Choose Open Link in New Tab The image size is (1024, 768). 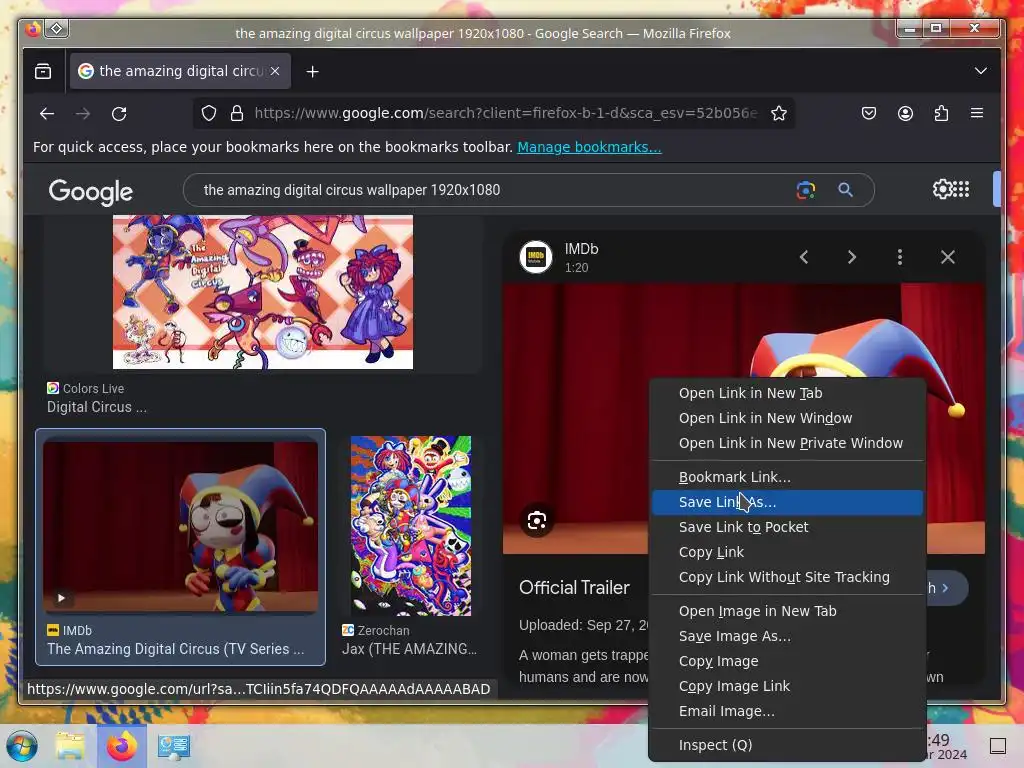click(788, 393)
